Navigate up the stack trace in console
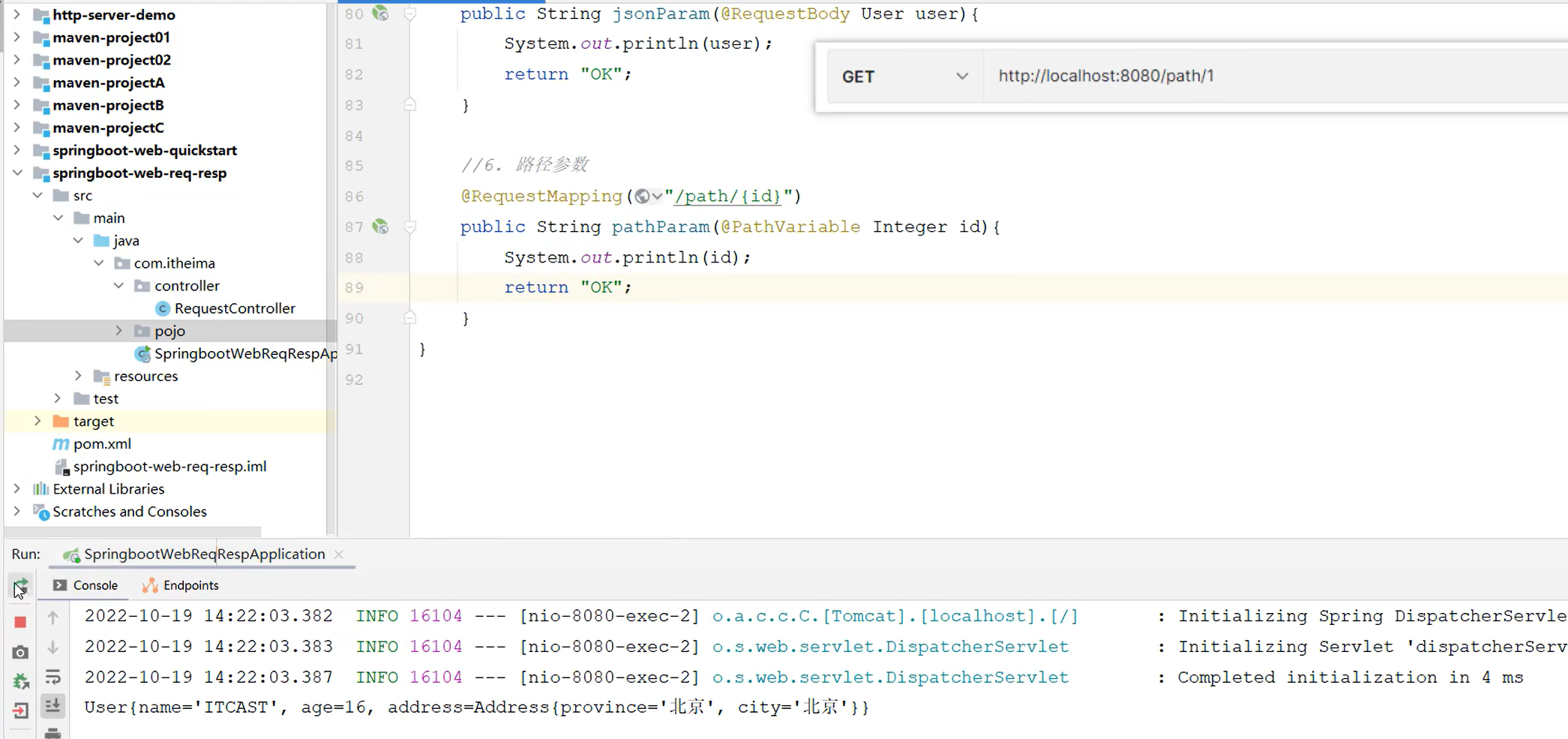The width and height of the screenshot is (1568, 739). point(53,617)
